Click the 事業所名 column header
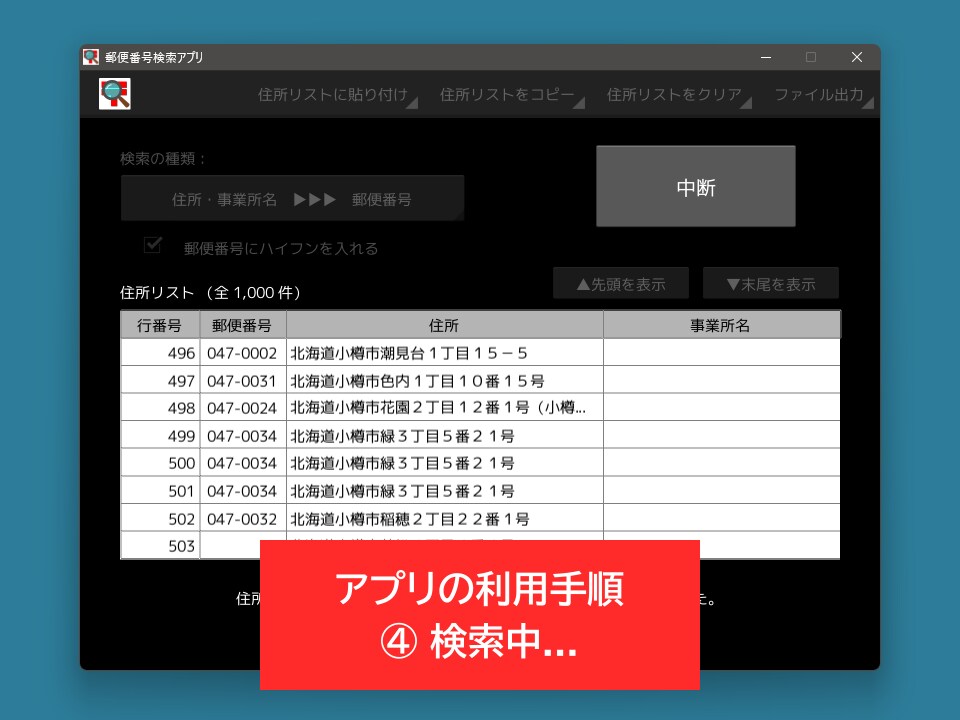Viewport: 960px width, 720px height. [x=722, y=325]
